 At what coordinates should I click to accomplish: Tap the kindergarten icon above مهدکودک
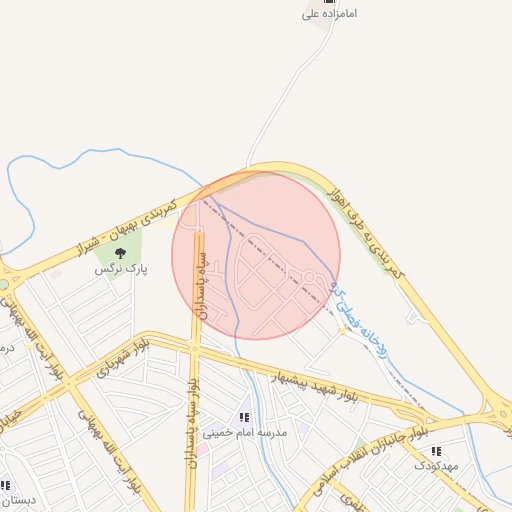point(436,451)
